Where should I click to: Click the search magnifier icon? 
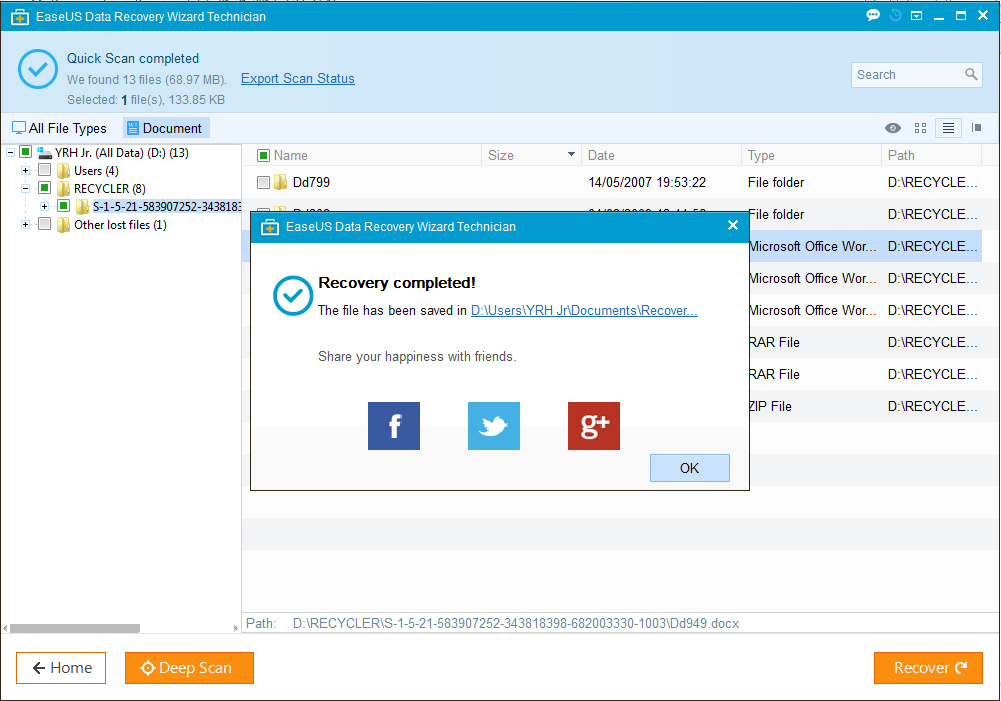[971, 74]
